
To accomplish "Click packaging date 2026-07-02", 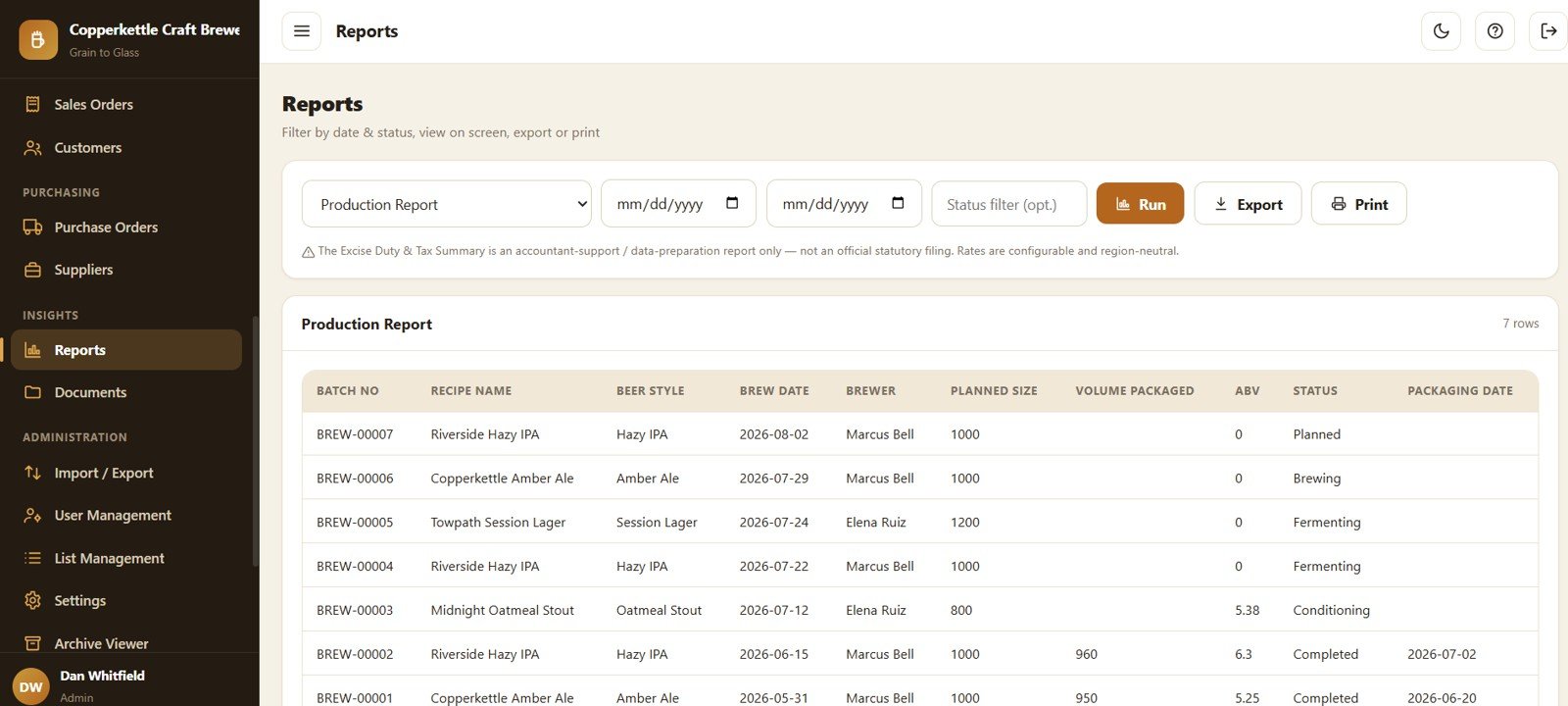I will [x=1442, y=654].
